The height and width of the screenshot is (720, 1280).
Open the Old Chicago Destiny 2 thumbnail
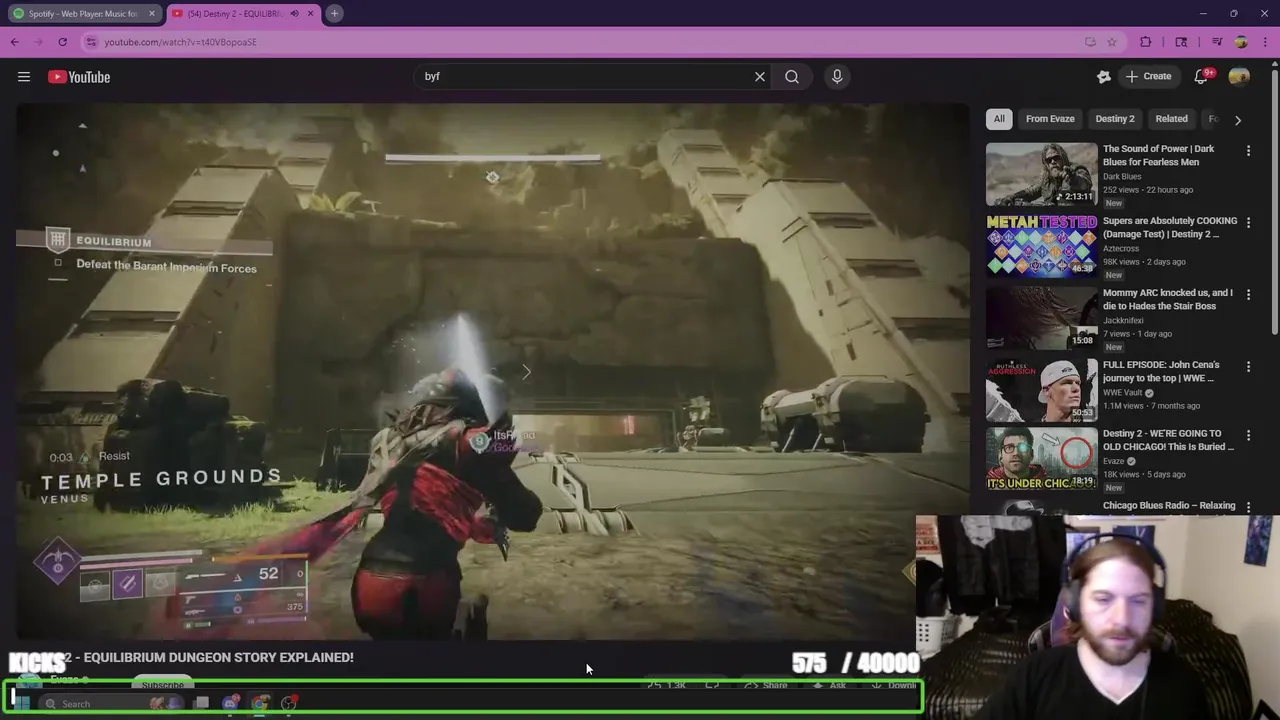tap(1042, 460)
